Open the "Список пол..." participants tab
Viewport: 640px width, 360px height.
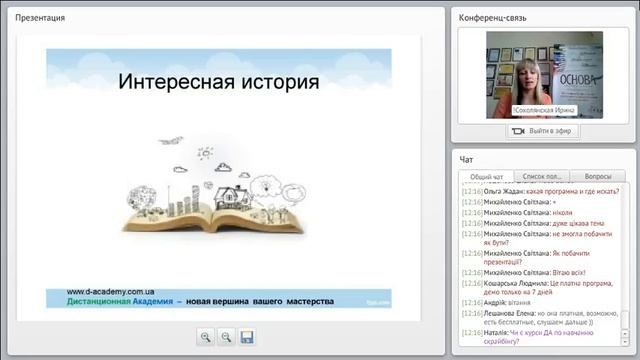tap(542, 176)
